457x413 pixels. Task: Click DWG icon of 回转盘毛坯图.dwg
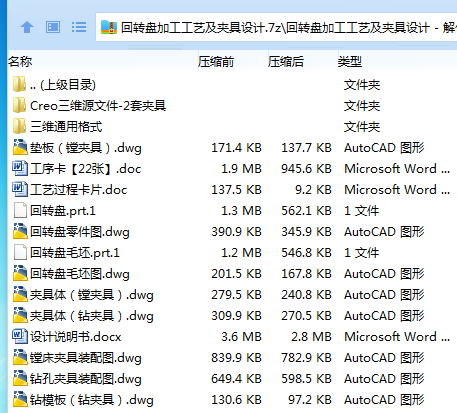tap(20, 273)
